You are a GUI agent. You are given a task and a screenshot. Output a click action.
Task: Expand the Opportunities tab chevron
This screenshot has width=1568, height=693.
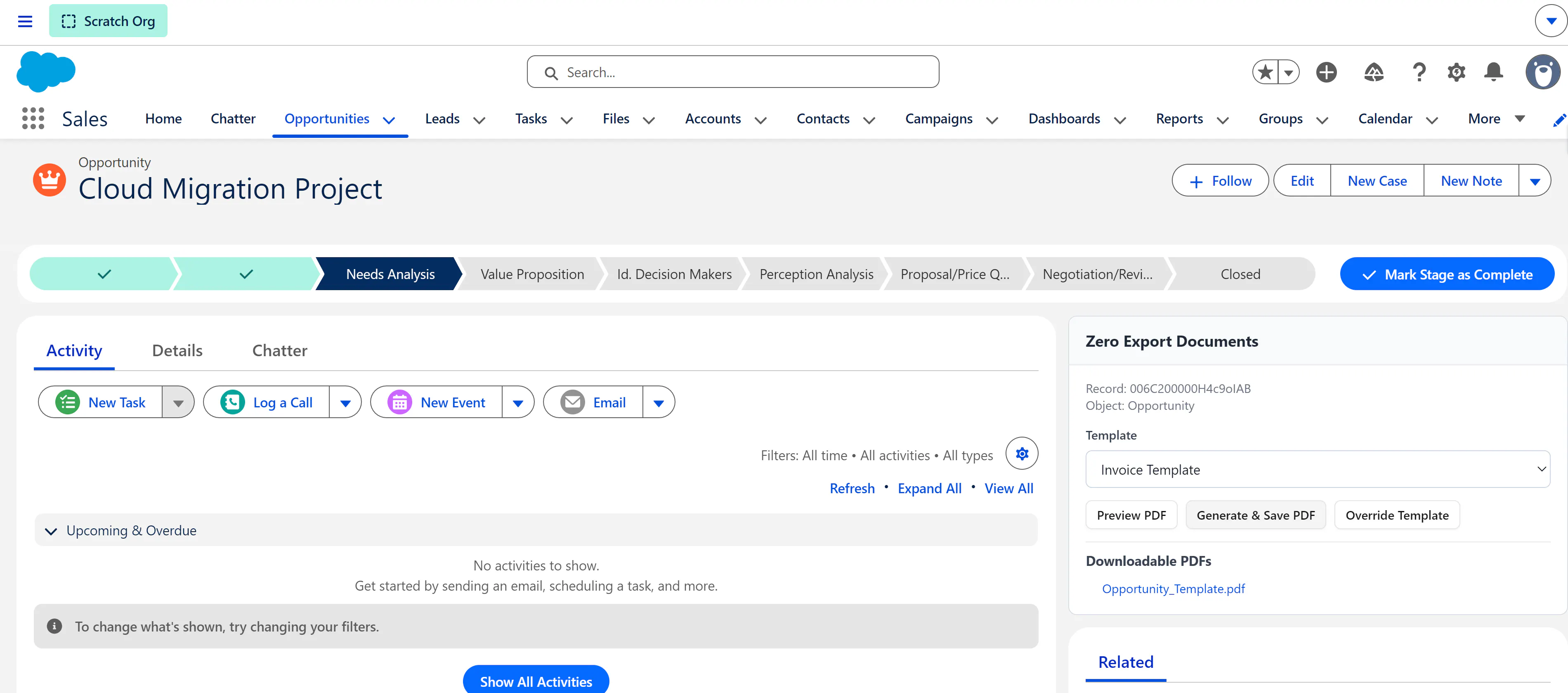(x=389, y=120)
